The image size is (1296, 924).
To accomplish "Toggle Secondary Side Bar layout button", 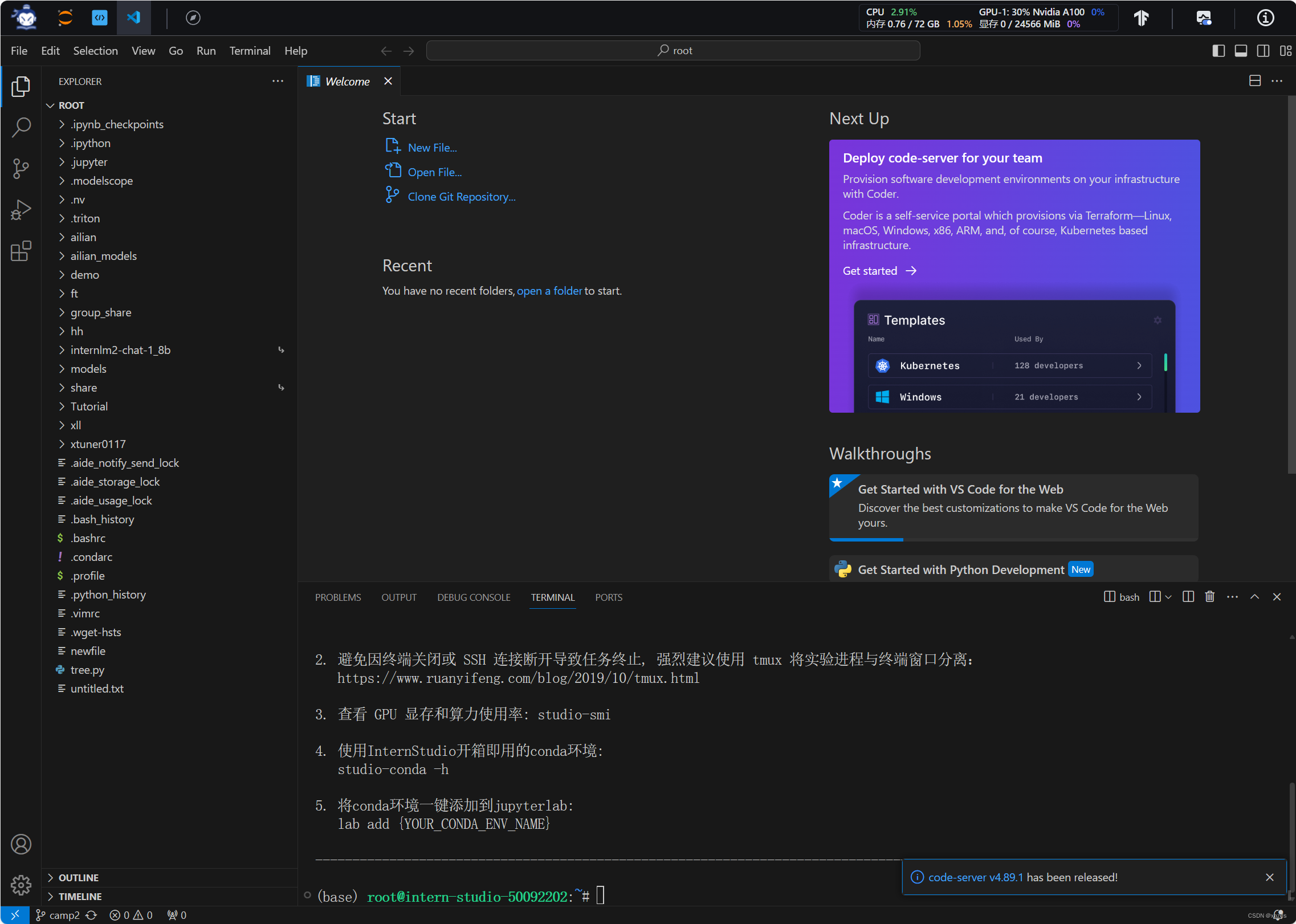I will click(1263, 51).
